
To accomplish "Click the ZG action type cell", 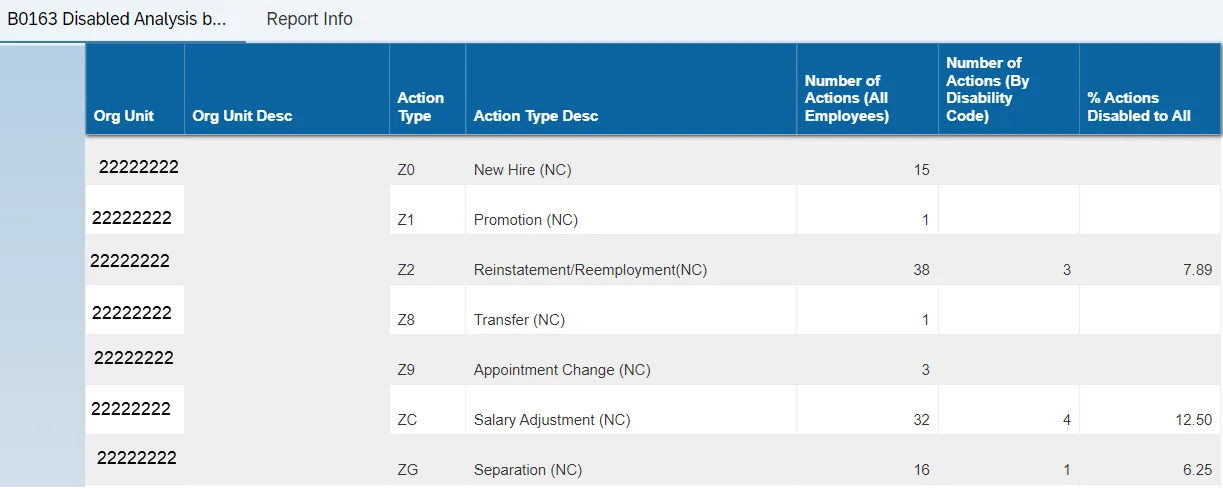I will [x=407, y=470].
